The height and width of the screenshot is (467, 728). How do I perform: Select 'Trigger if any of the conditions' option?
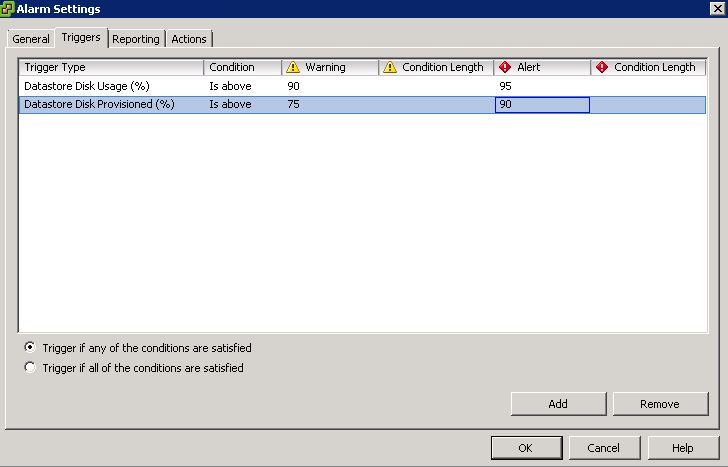click(x=30, y=348)
